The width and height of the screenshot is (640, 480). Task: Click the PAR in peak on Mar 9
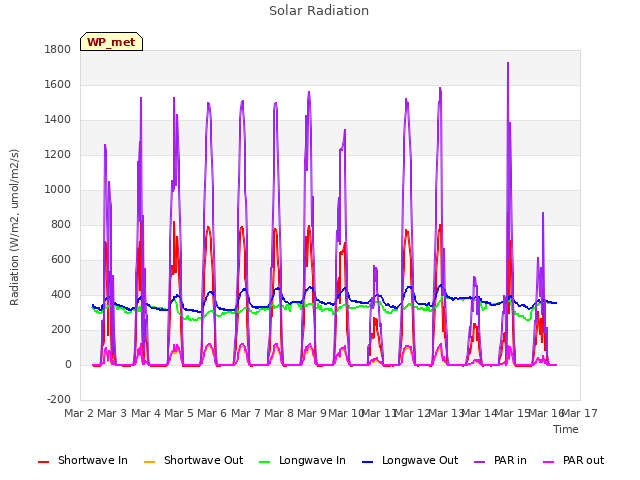click(309, 92)
